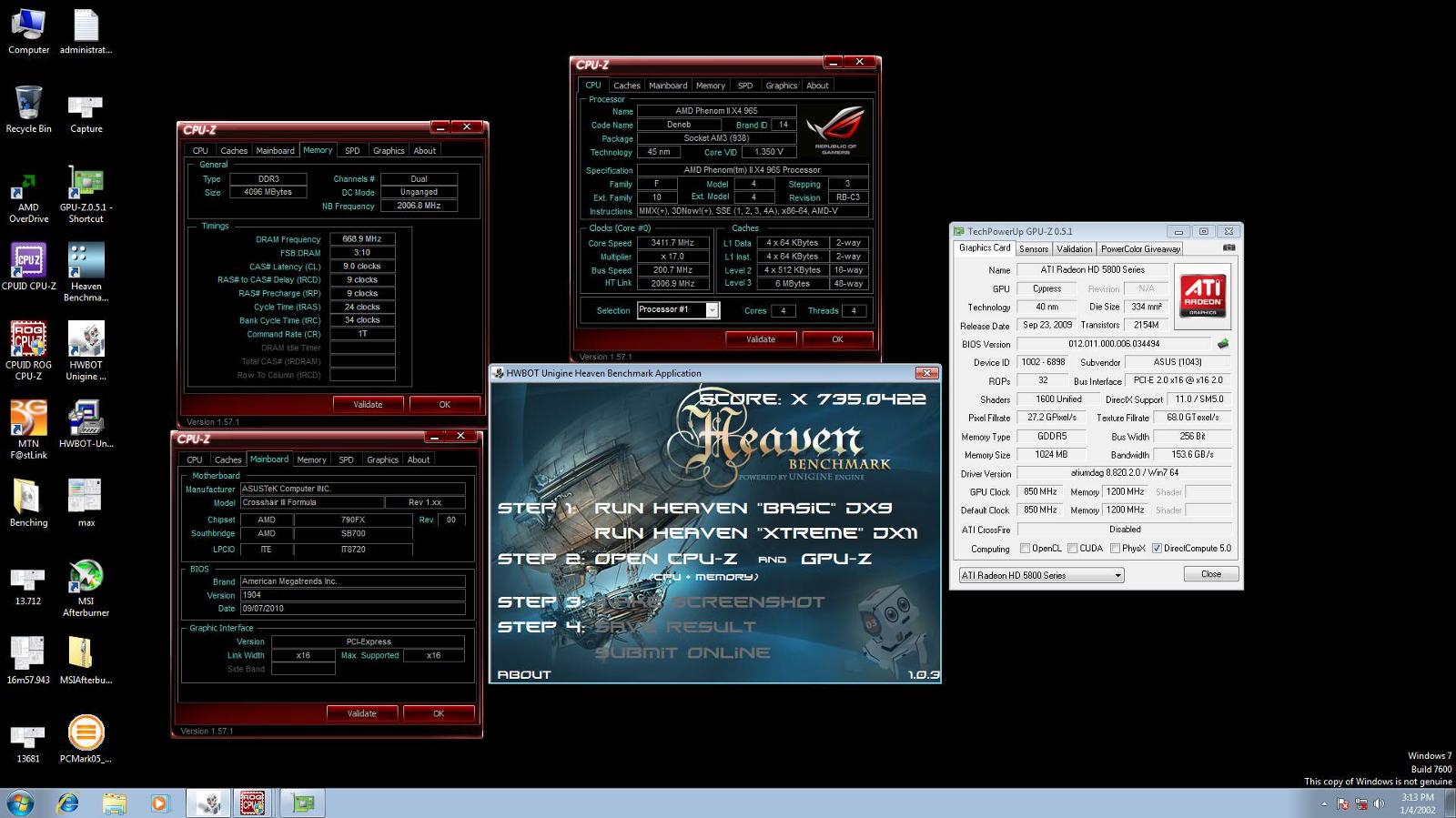Click Validate in the CPU tab window
This screenshot has width=1456, height=818.
click(761, 339)
